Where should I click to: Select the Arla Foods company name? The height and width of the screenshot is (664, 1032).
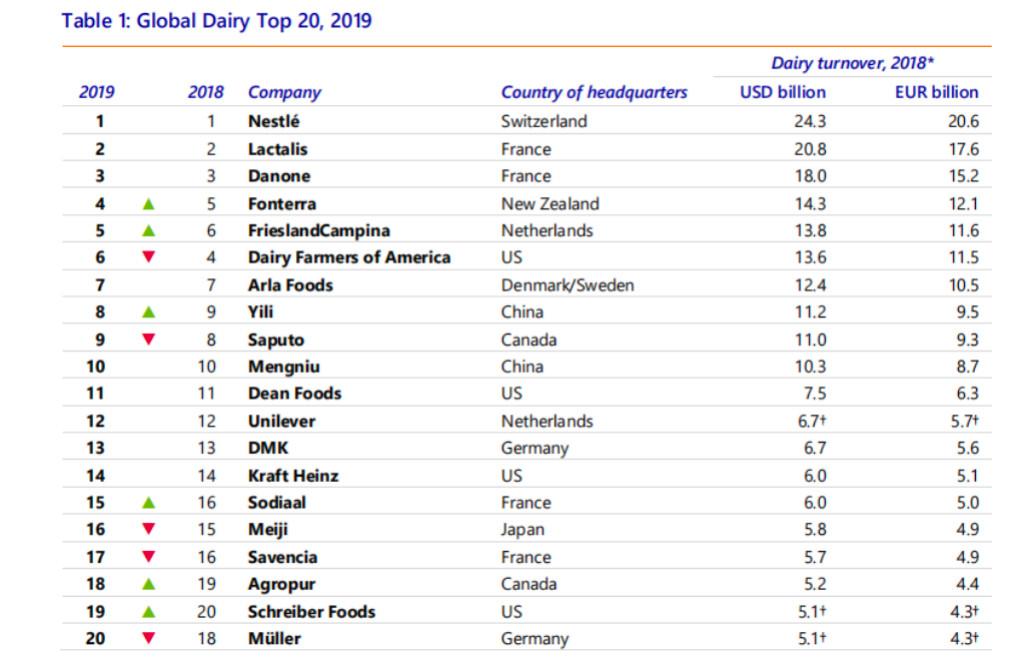point(290,285)
